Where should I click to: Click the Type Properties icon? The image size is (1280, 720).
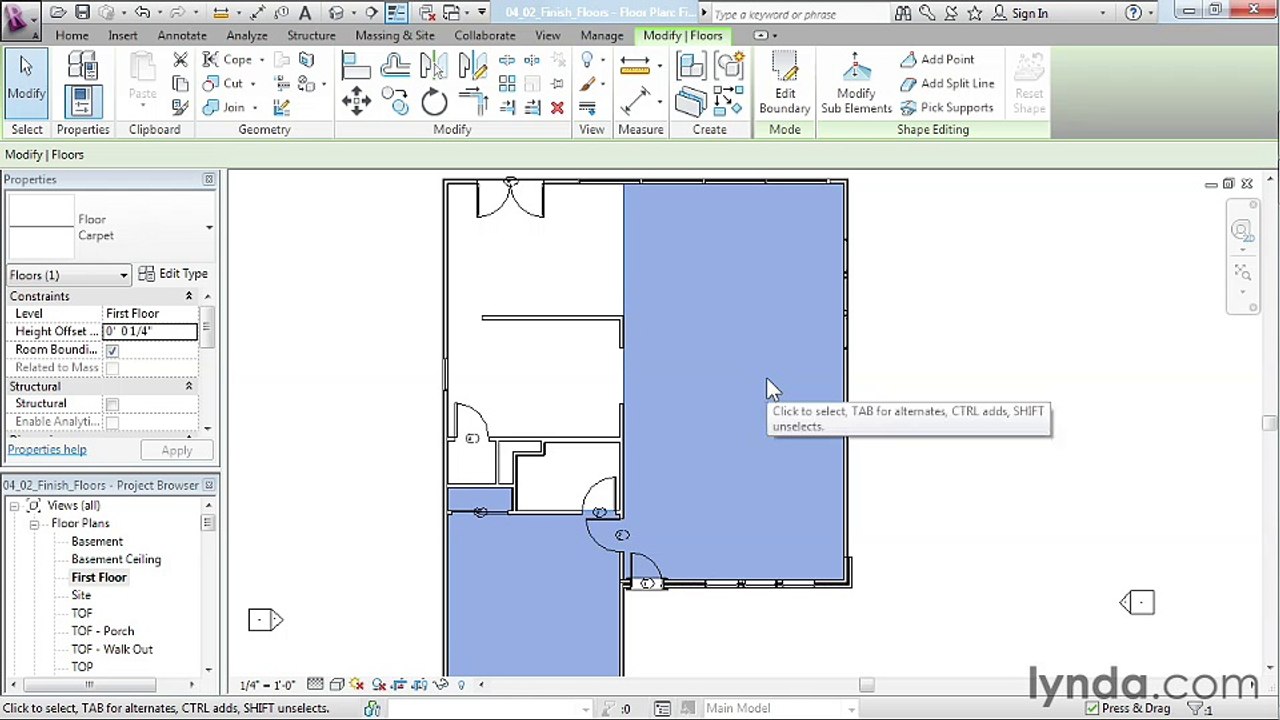pyautogui.click(x=82, y=66)
